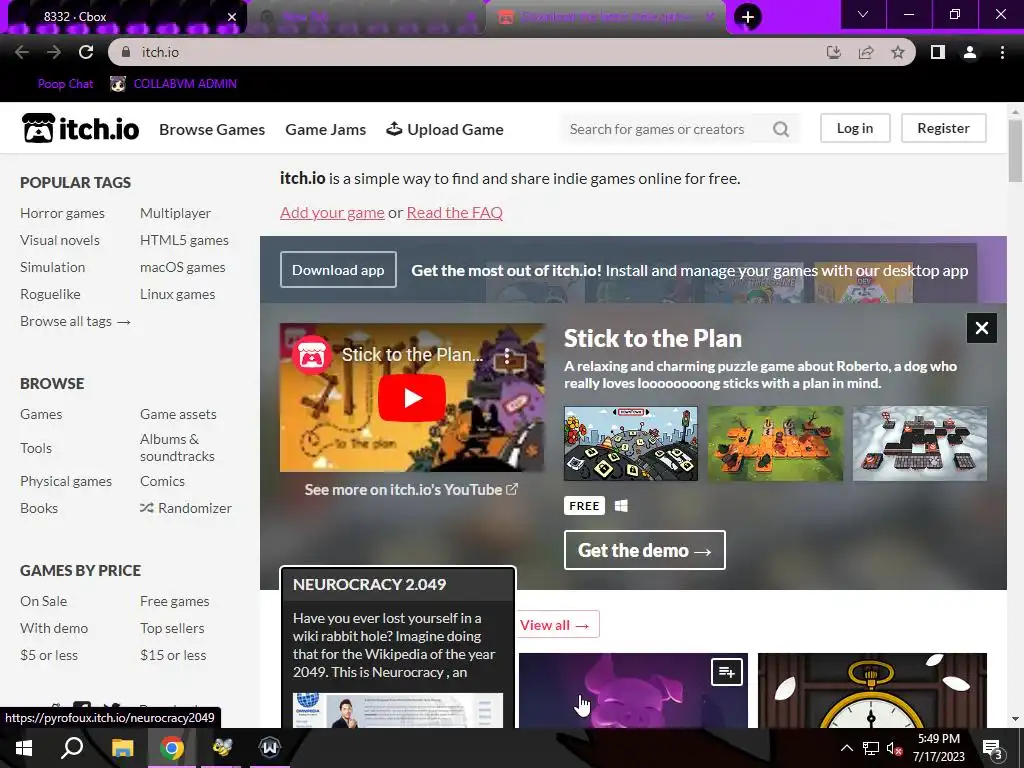Image resolution: width=1024 pixels, height=768 pixels.
Task: Go back using the browser back arrow
Action: pyautogui.click(x=22, y=52)
